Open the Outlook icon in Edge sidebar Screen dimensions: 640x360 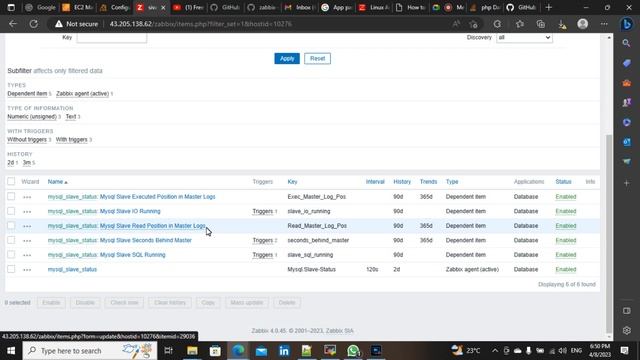627,142
